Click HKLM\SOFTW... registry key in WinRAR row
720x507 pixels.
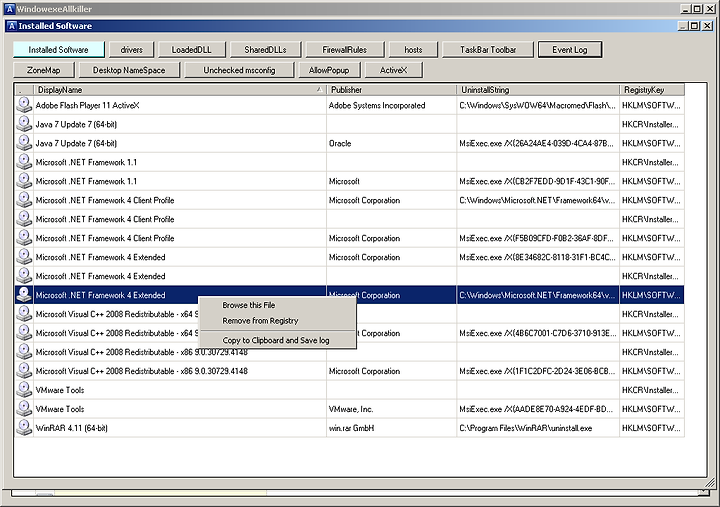pyautogui.click(x=651, y=428)
